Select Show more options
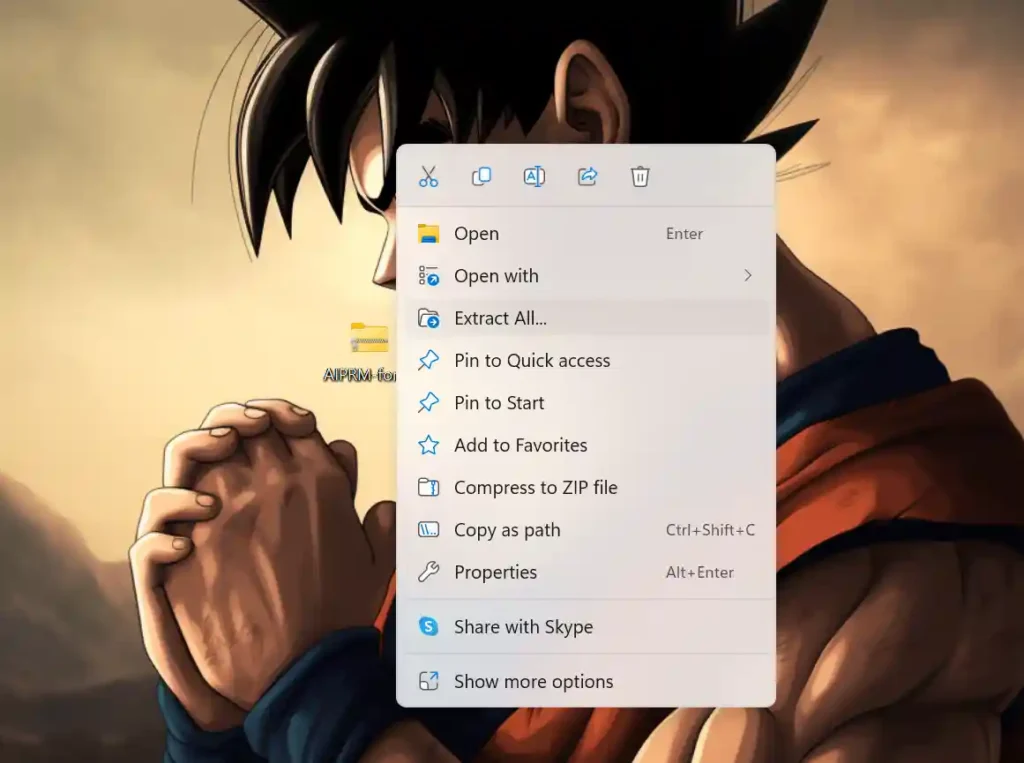1024x763 pixels. [x=586, y=682]
